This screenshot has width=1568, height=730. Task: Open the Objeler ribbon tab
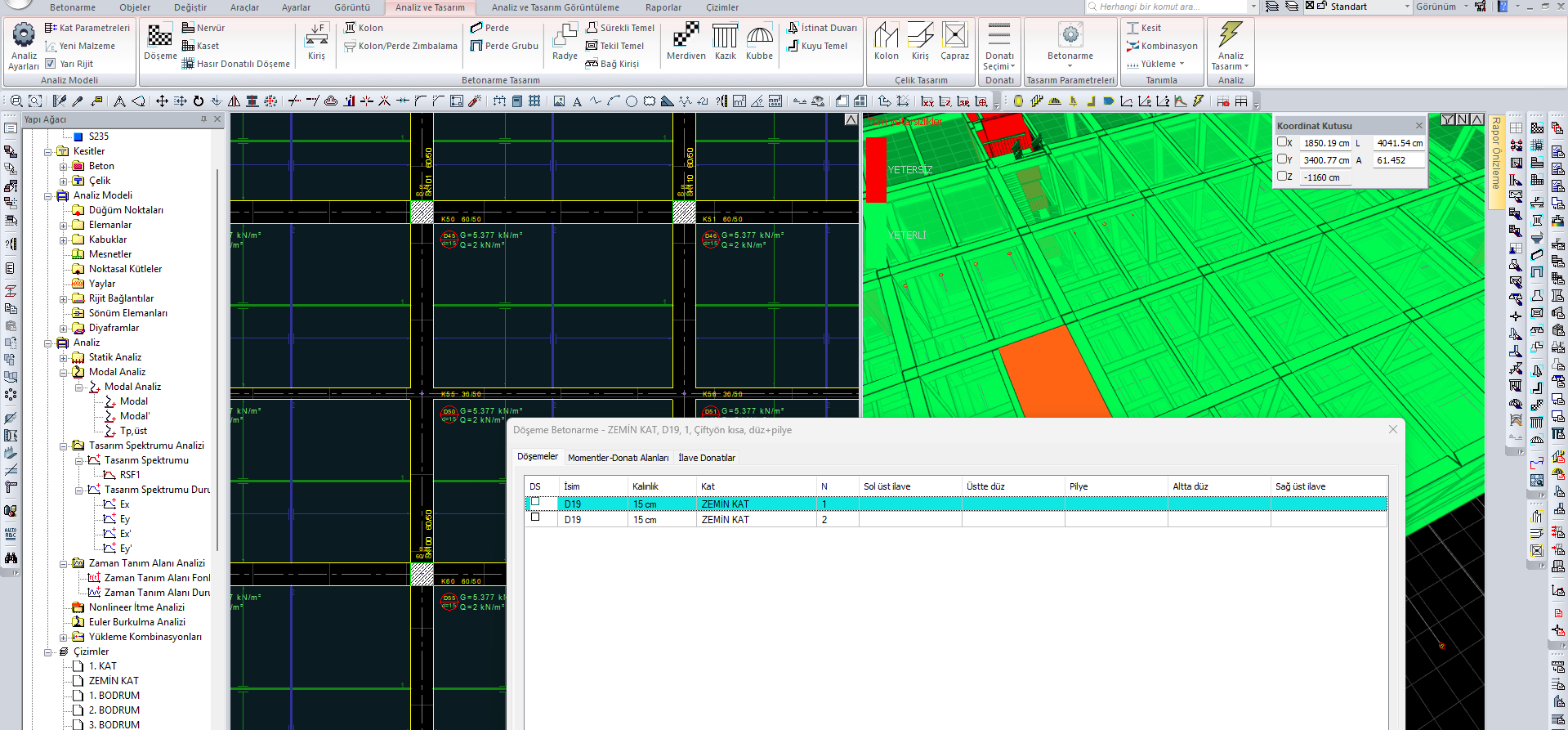click(x=135, y=7)
